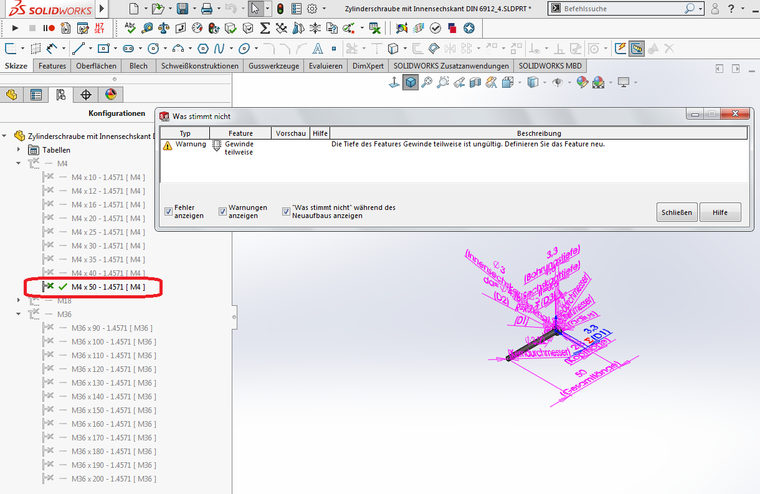
Task: Click the Hilfe button in the dialog
Action: click(720, 212)
